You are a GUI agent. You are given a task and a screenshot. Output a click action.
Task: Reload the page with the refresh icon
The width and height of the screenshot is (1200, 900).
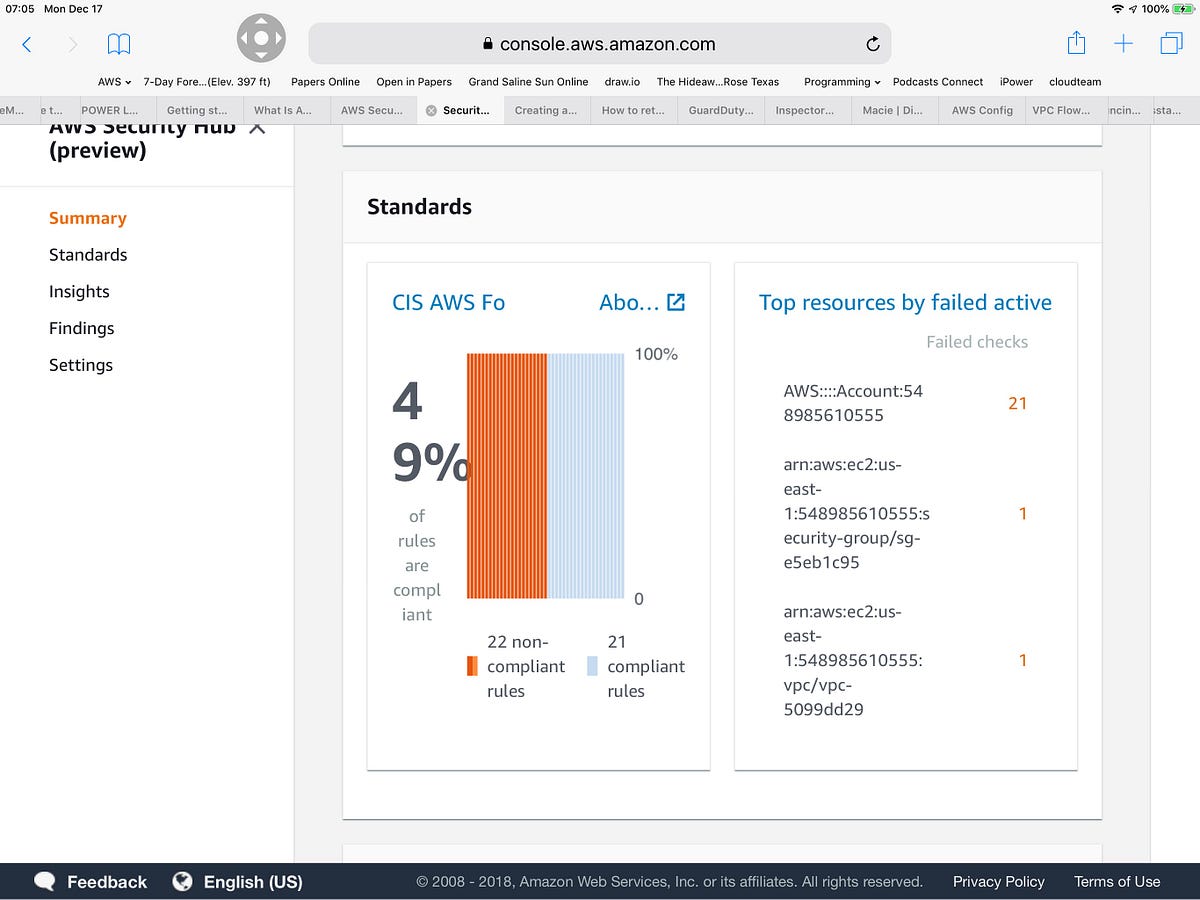(870, 44)
